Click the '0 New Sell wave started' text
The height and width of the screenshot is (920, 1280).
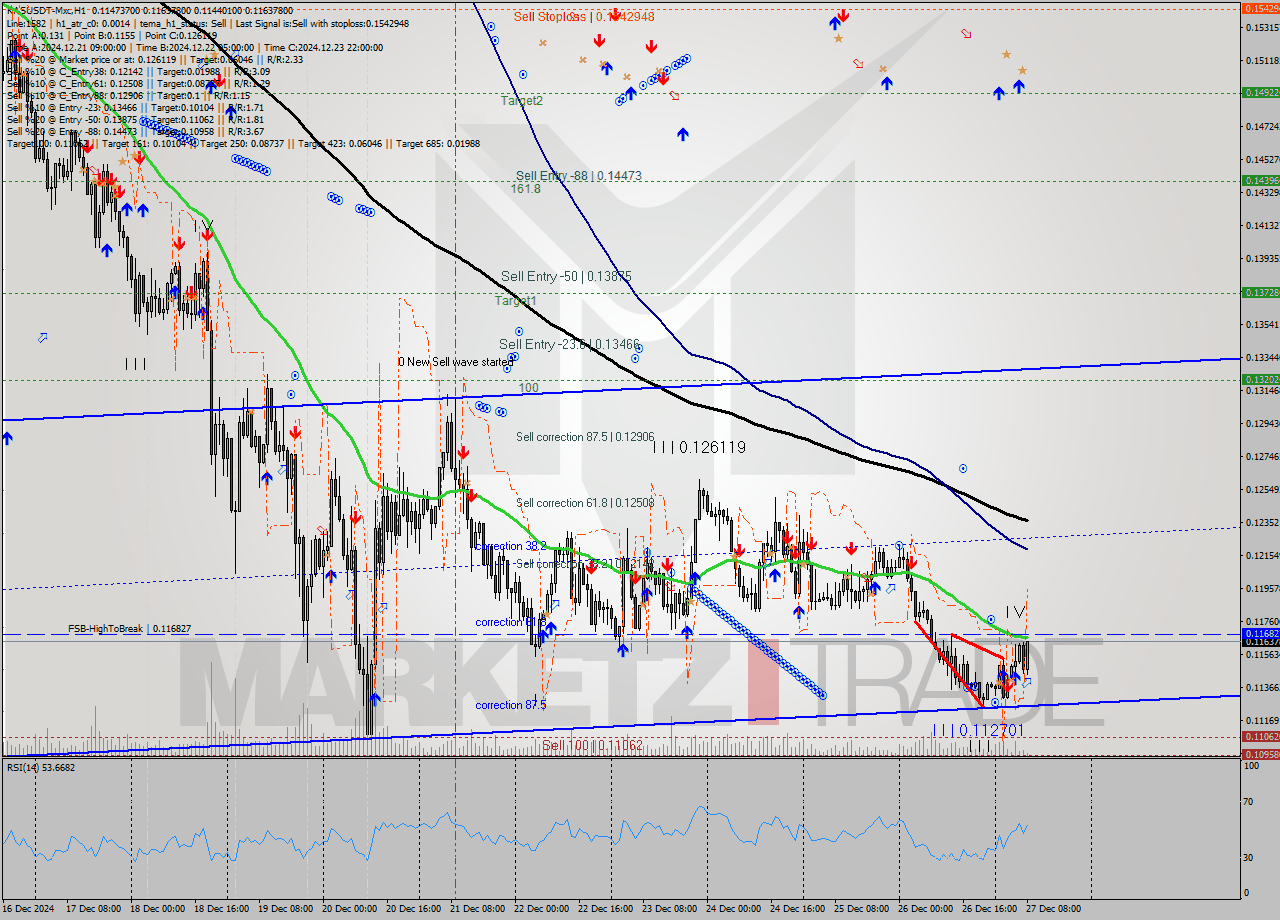coord(455,362)
